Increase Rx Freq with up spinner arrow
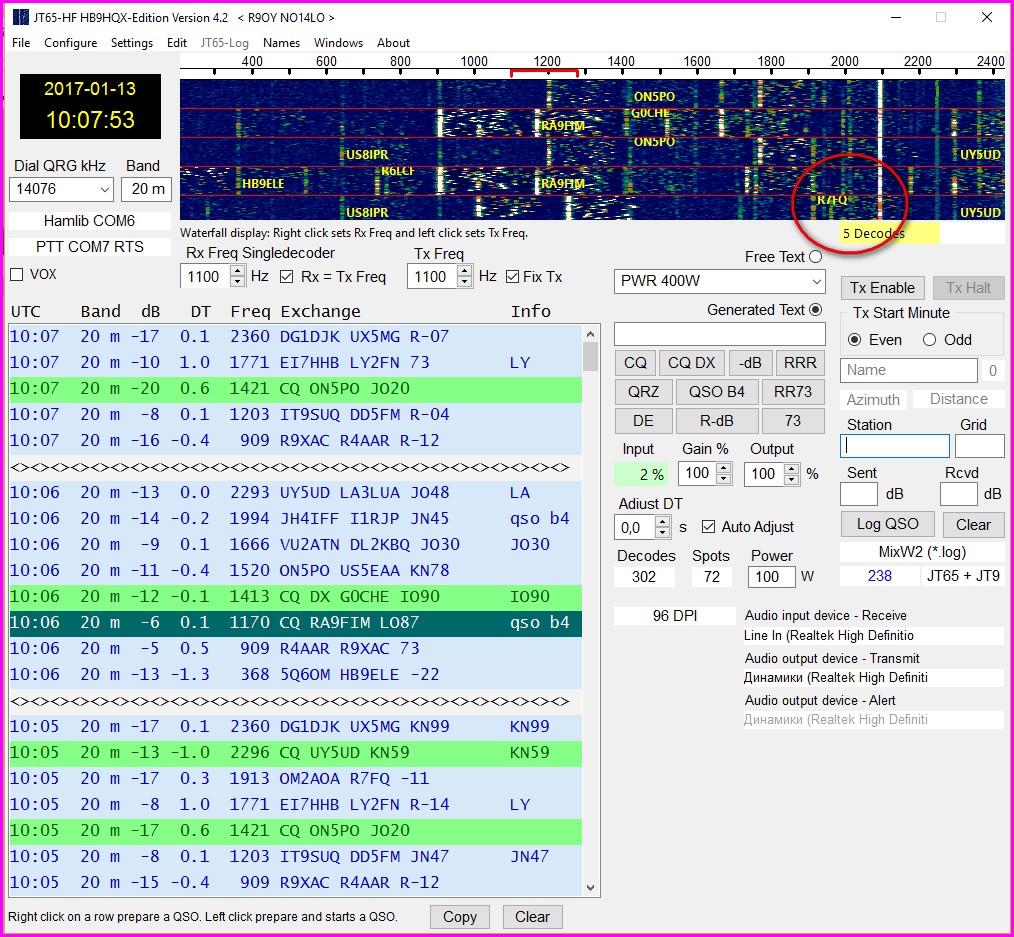This screenshot has width=1014, height=937. point(237,271)
